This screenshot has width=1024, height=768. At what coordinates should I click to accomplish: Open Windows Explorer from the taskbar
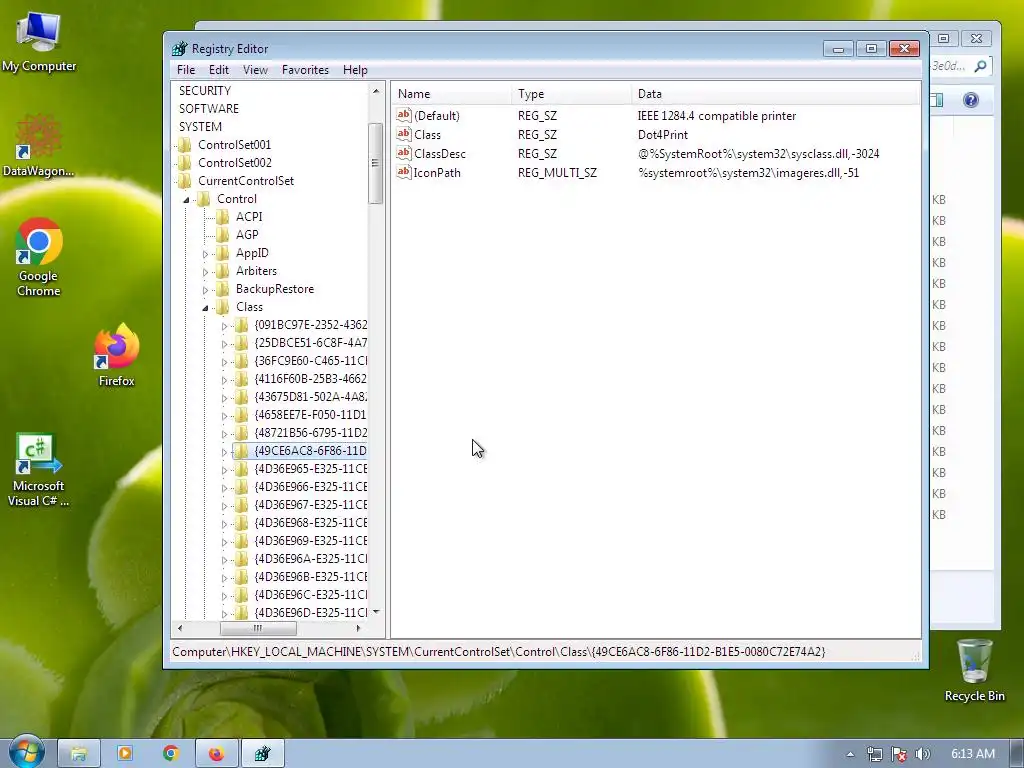coord(79,754)
